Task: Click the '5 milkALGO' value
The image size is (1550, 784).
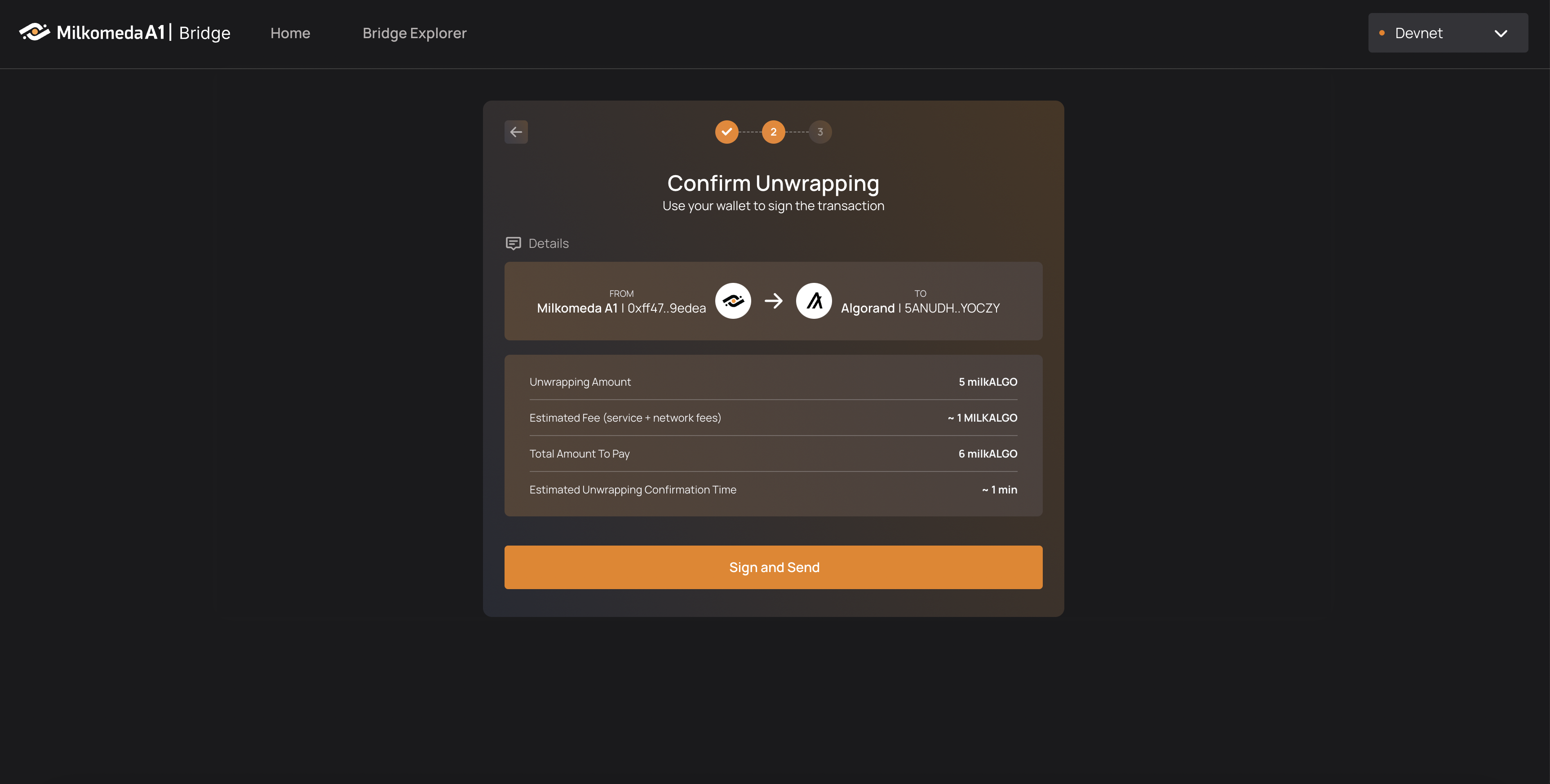Action: point(988,382)
